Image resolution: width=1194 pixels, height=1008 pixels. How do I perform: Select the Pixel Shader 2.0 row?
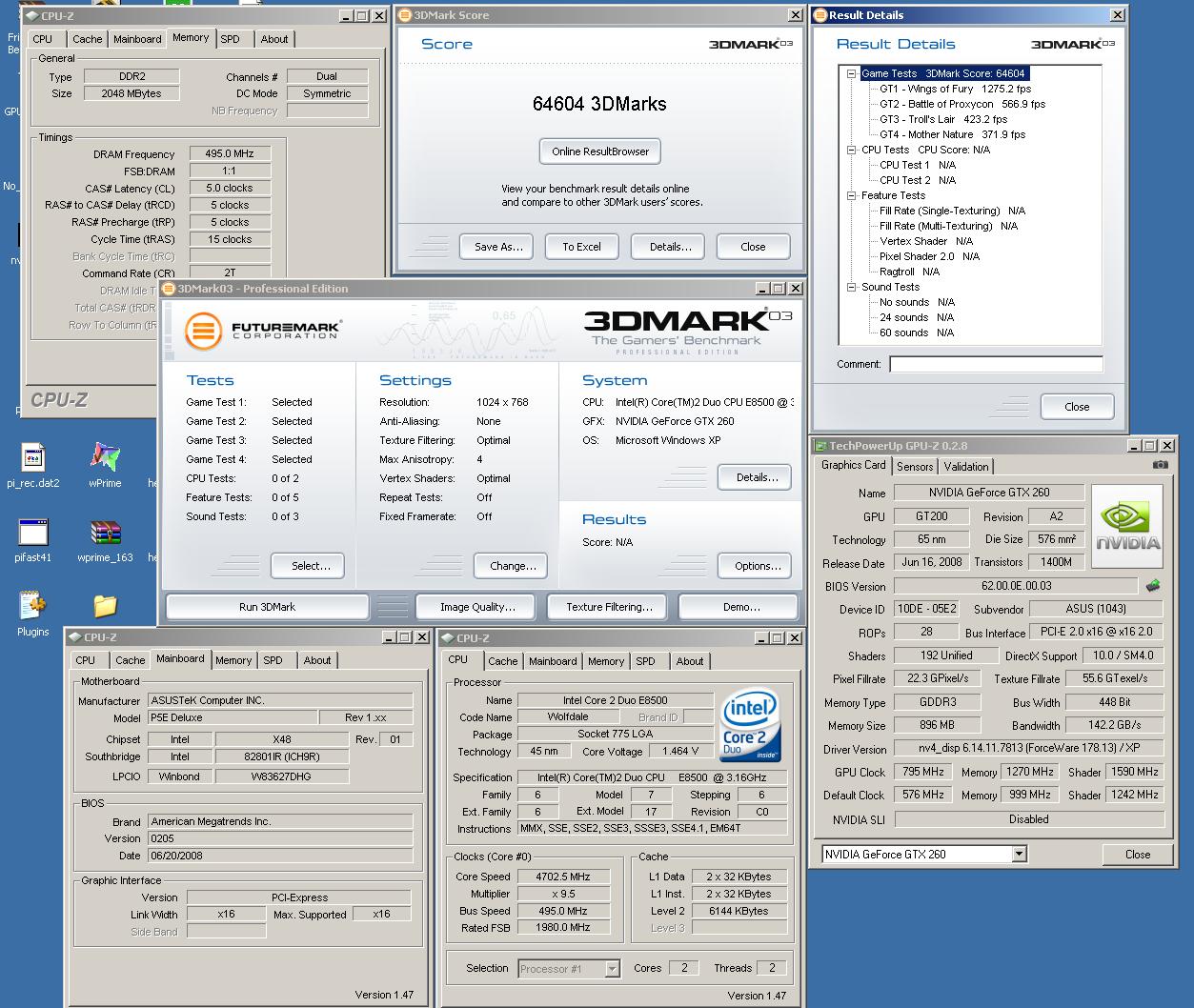tap(929, 256)
